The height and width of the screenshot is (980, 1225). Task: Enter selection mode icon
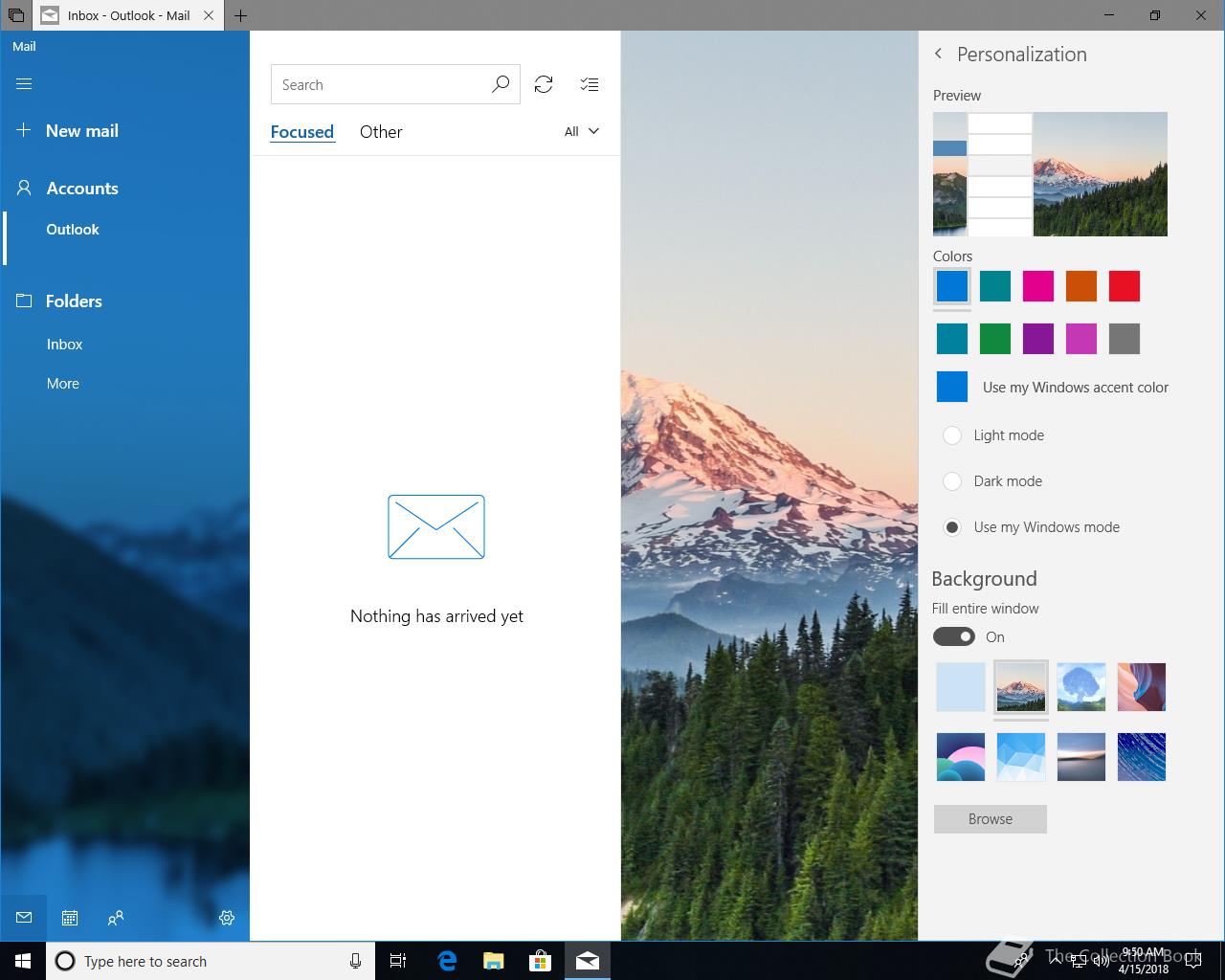[590, 84]
